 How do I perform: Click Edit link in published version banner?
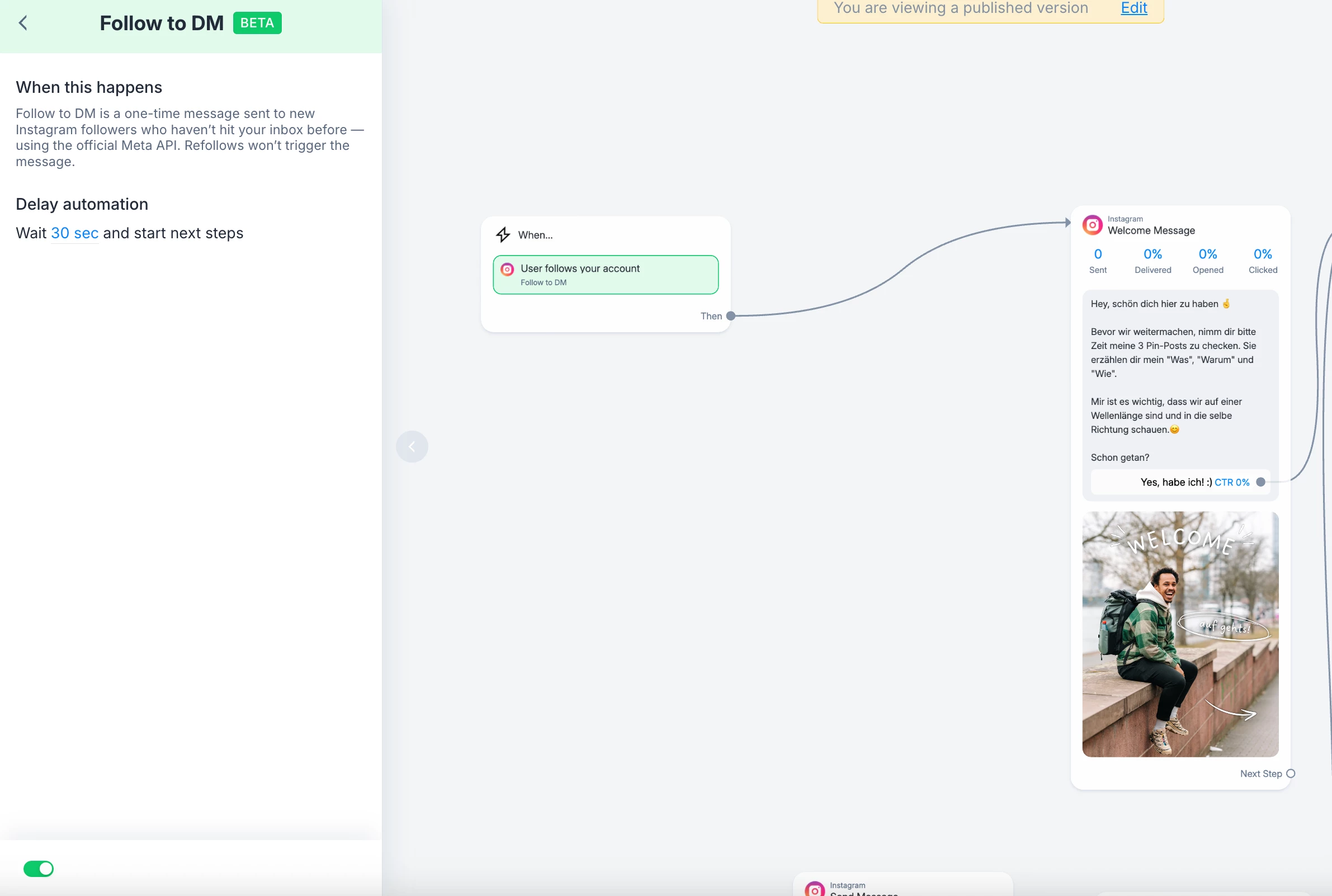(1134, 8)
